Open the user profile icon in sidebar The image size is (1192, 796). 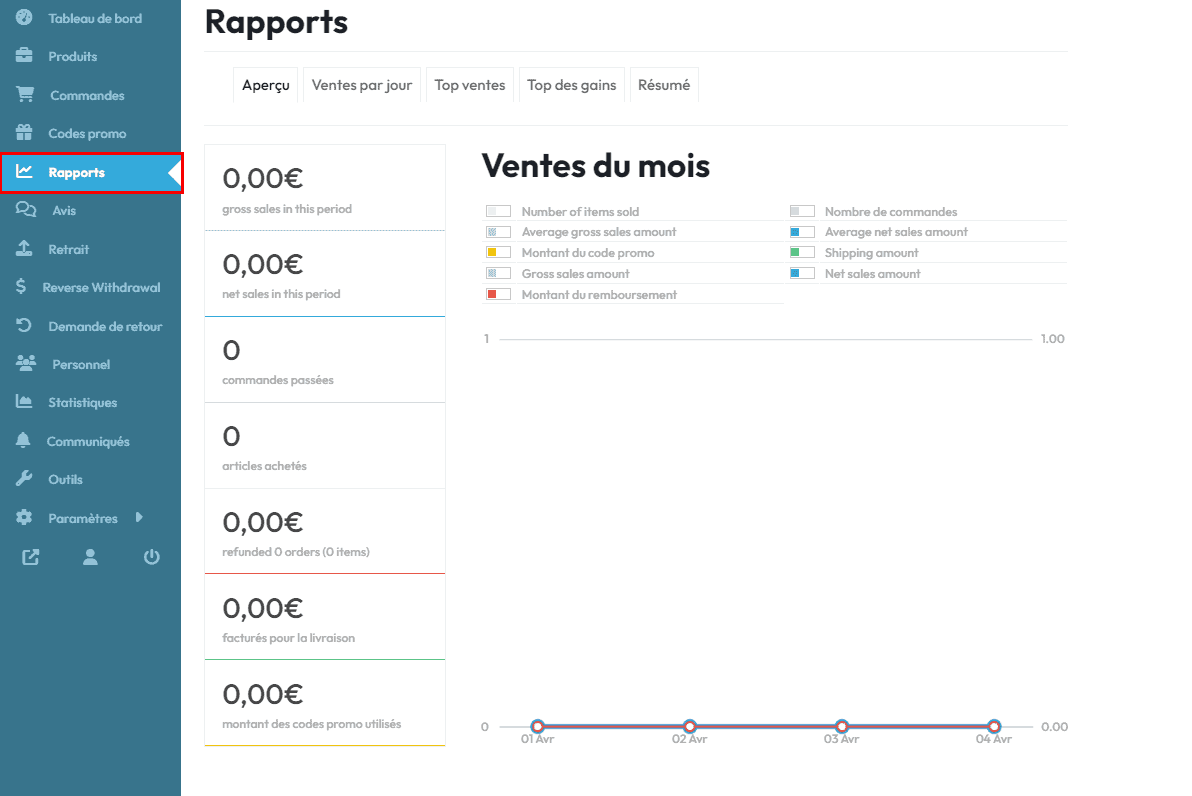click(90, 557)
